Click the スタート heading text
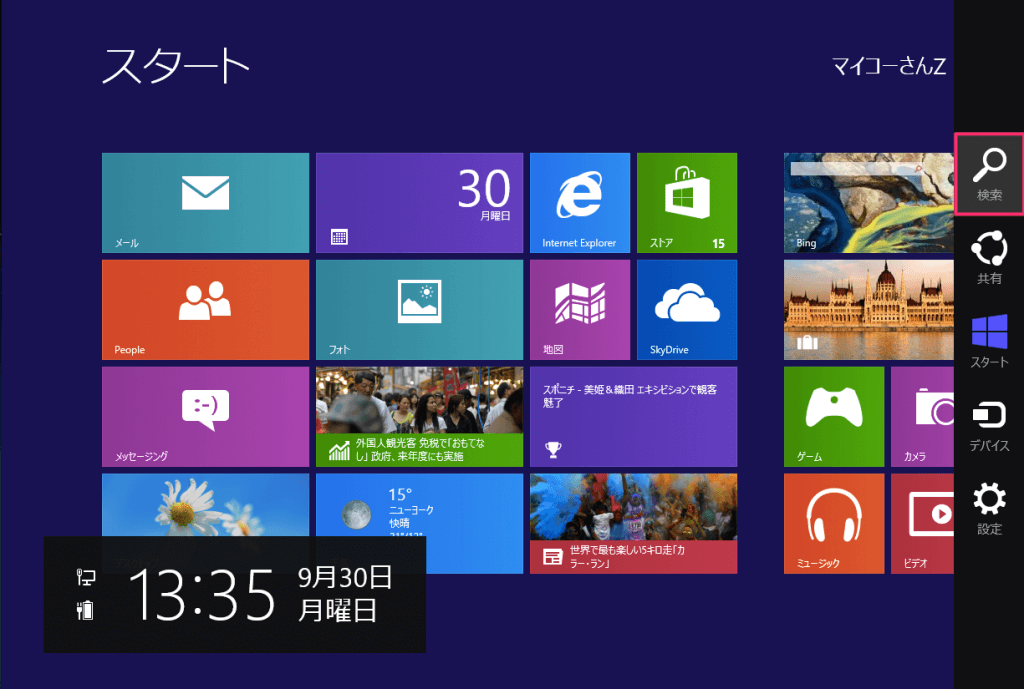 click(176, 65)
